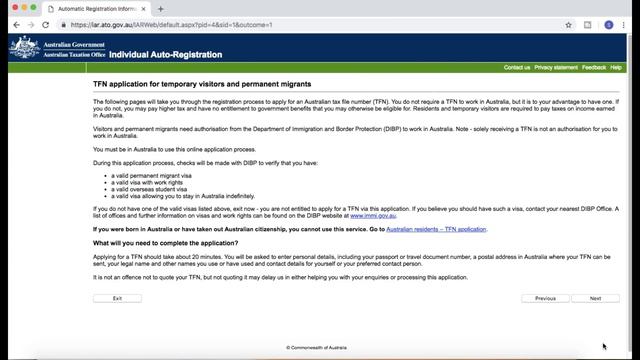Click the padlock icon in the address bar
Viewport: 640px width, 360px height.
63,25
